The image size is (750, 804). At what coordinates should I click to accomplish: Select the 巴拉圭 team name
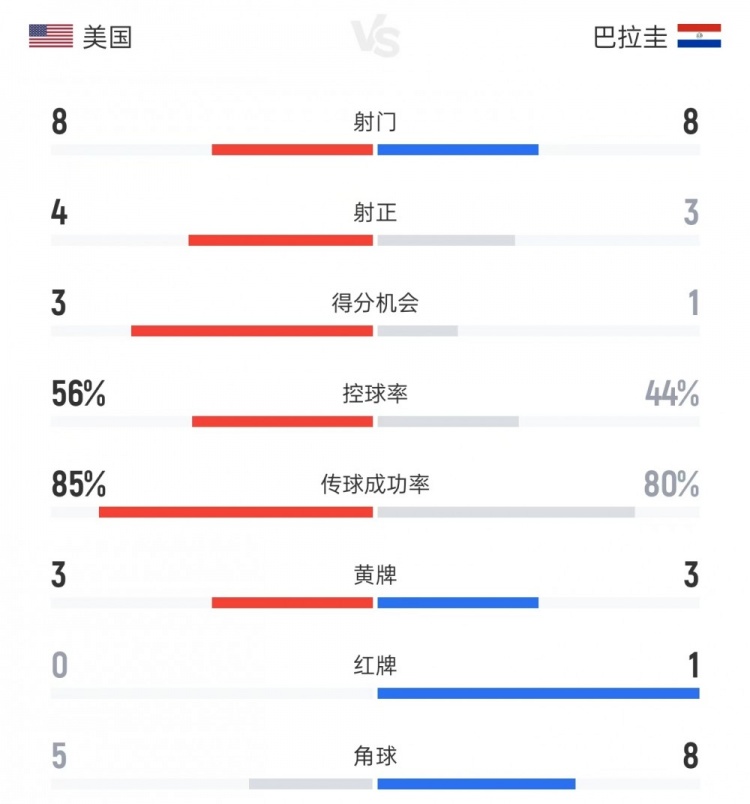tap(630, 38)
